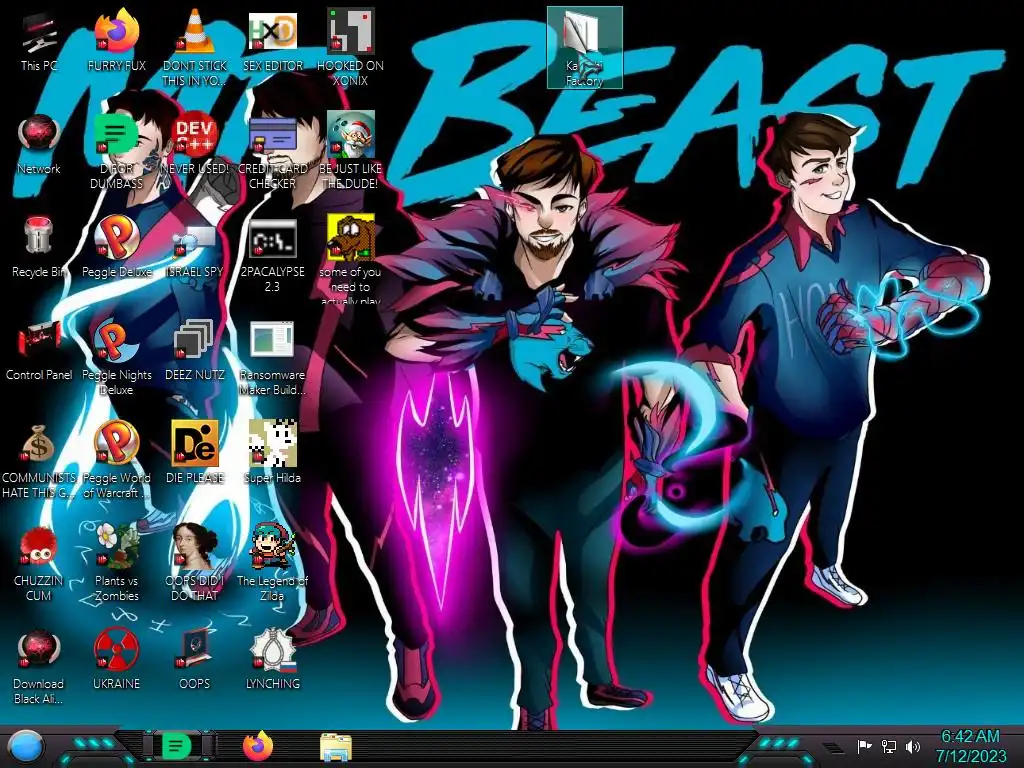Select the UKRAINE radiation symbol shortcut
The image size is (1024, 768).
(116, 660)
